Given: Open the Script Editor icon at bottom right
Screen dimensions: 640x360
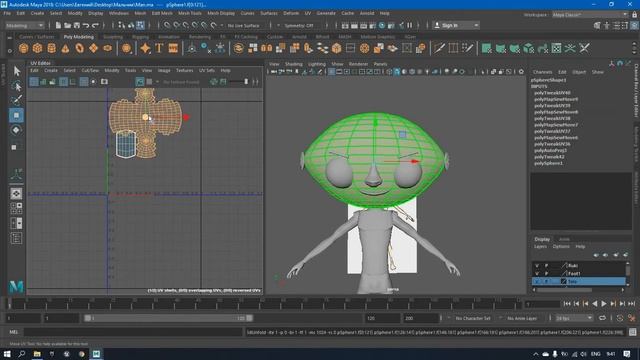Looking at the screenshot, I should point(633,332).
